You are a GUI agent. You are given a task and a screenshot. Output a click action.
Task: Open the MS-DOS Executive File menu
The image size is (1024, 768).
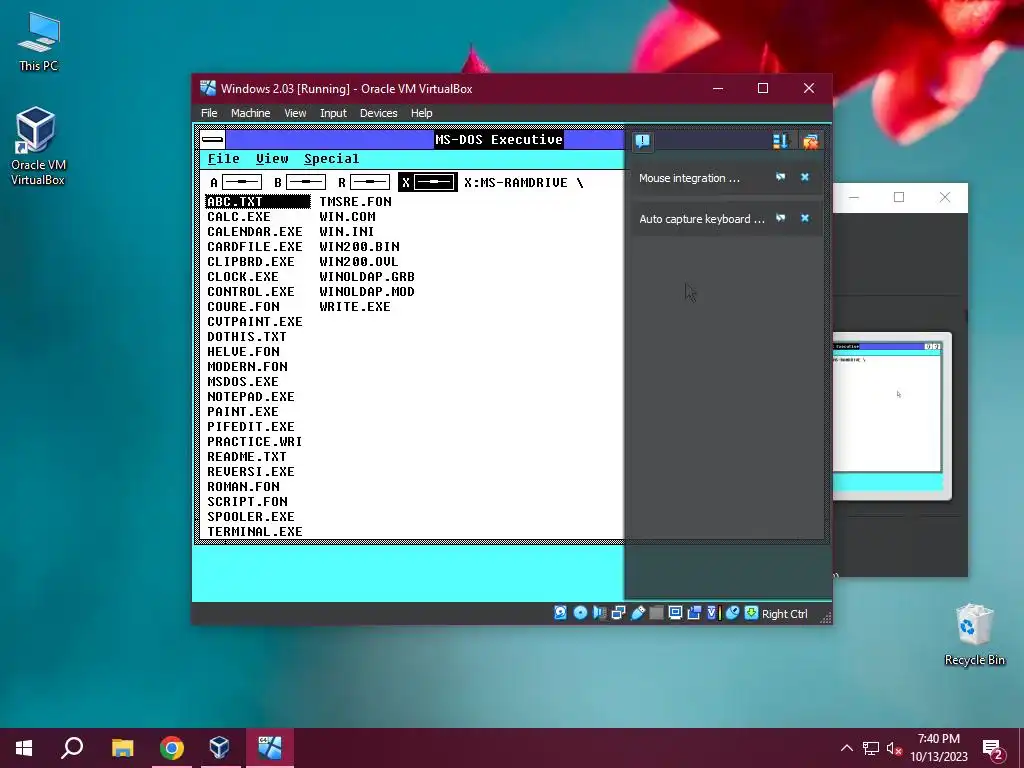[x=223, y=159]
